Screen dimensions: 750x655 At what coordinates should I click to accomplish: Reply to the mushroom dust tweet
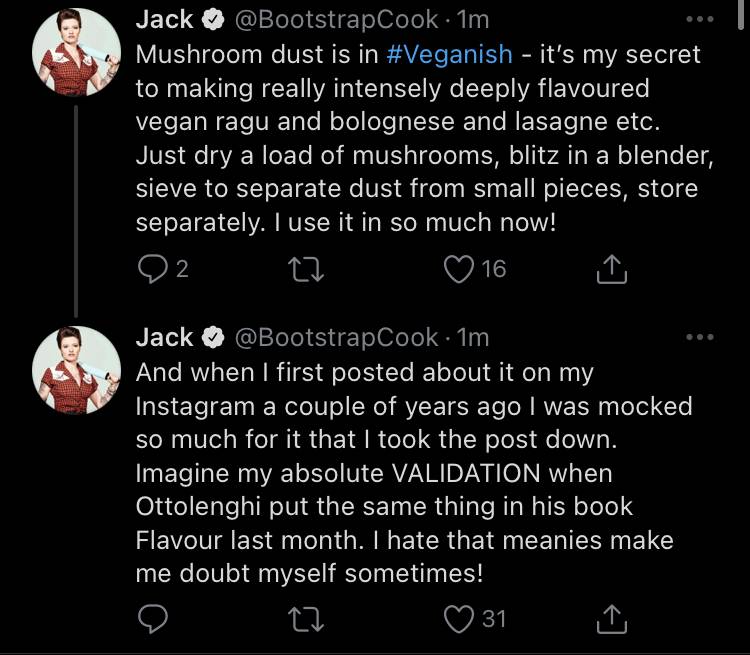coord(153,269)
